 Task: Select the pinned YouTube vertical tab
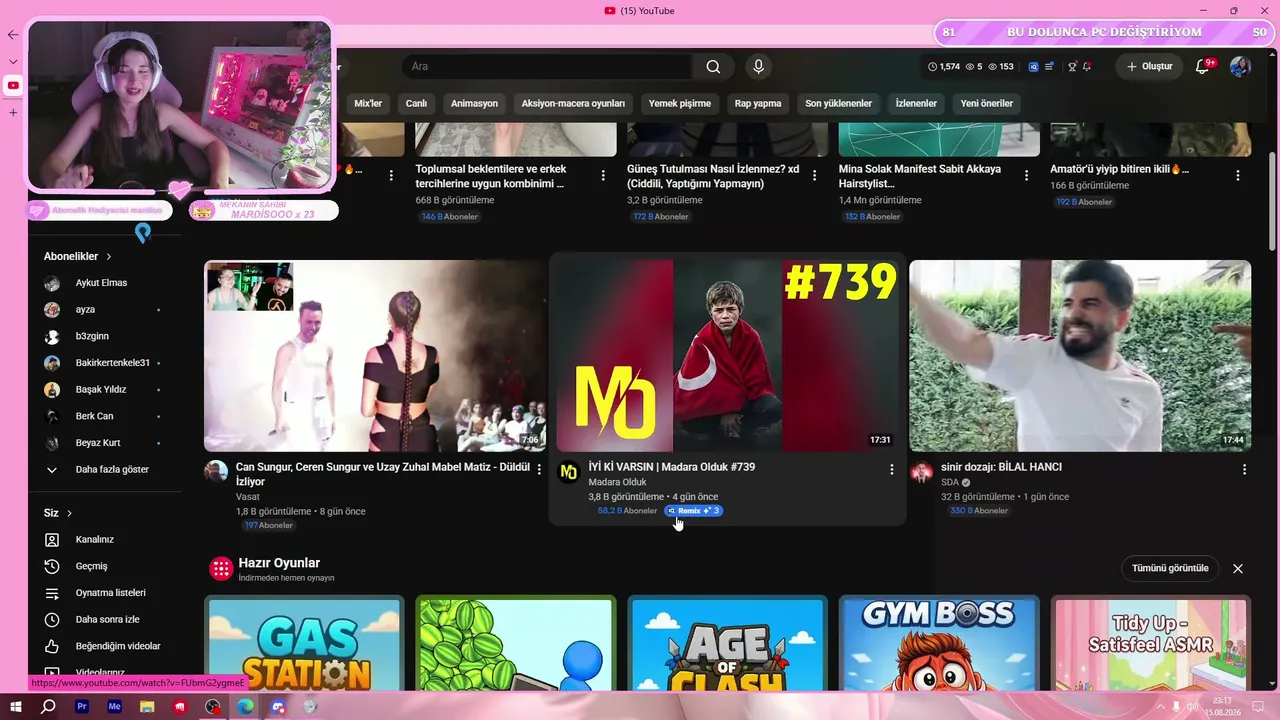13,86
